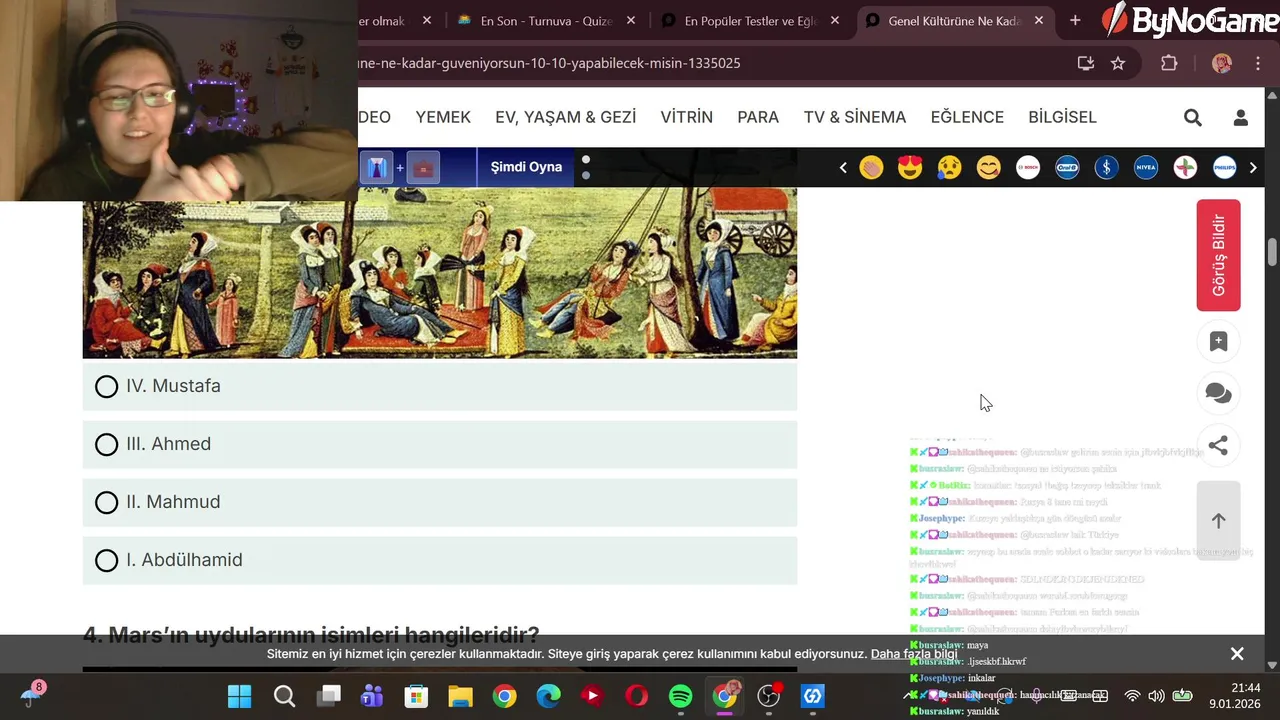Show previous items in emoji carousel

[843, 167]
